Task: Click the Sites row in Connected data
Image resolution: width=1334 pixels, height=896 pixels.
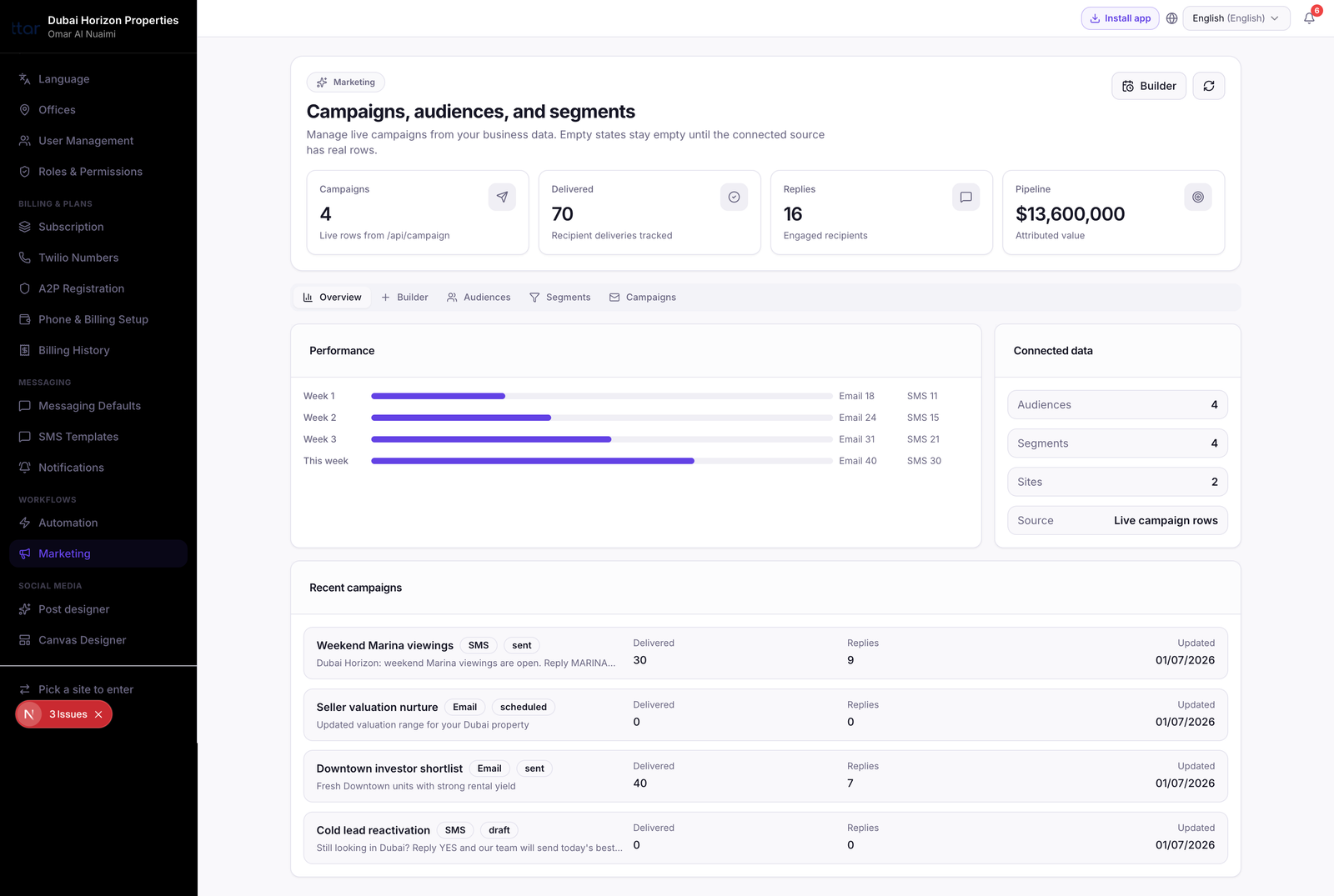Action: pyautogui.click(x=1117, y=482)
